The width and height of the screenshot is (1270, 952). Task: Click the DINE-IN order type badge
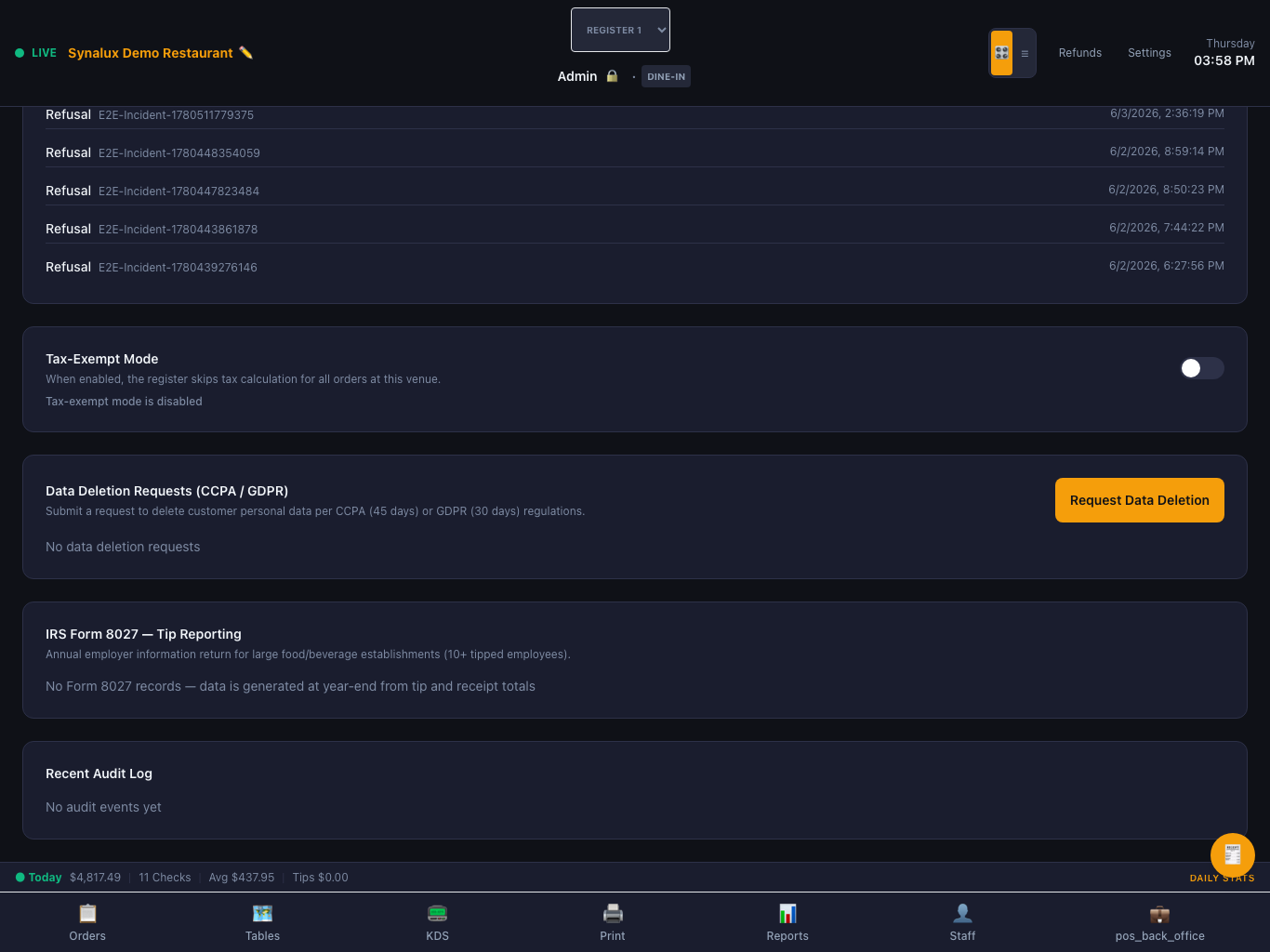pos(666,76)
